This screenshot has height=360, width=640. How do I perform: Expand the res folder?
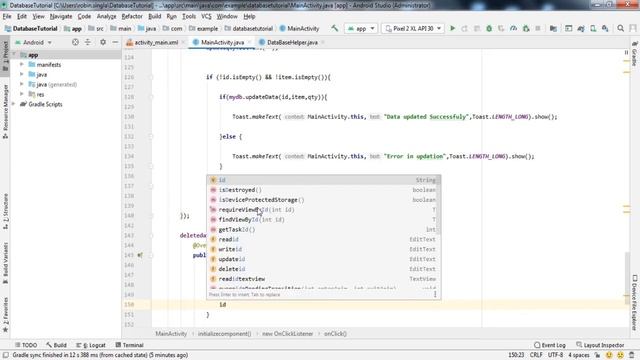pos(22,94)
